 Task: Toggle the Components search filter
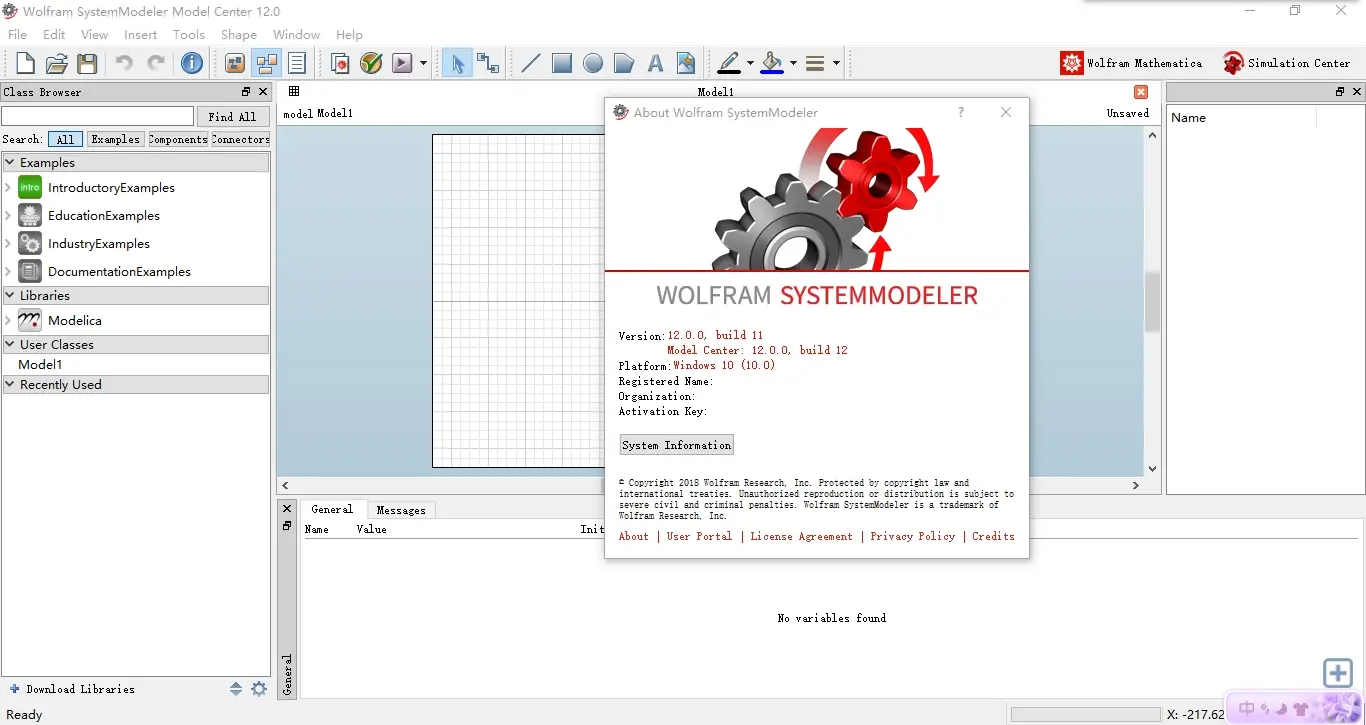(178, 139)
